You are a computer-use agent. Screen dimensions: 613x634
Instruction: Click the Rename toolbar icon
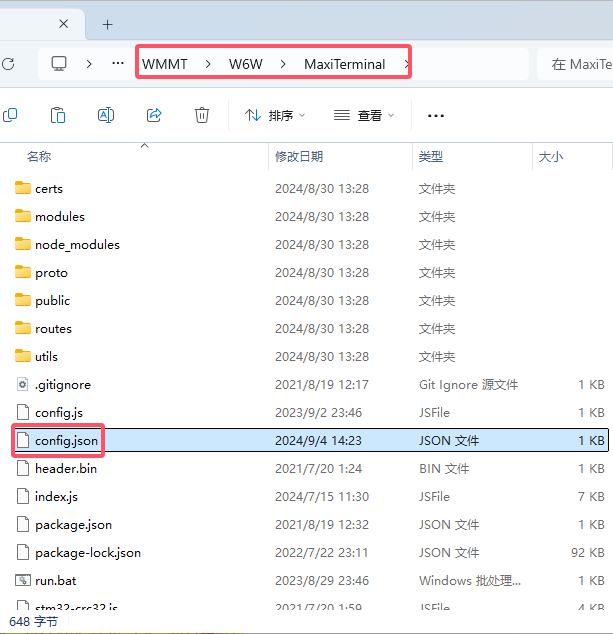click(x=106, y=115)
